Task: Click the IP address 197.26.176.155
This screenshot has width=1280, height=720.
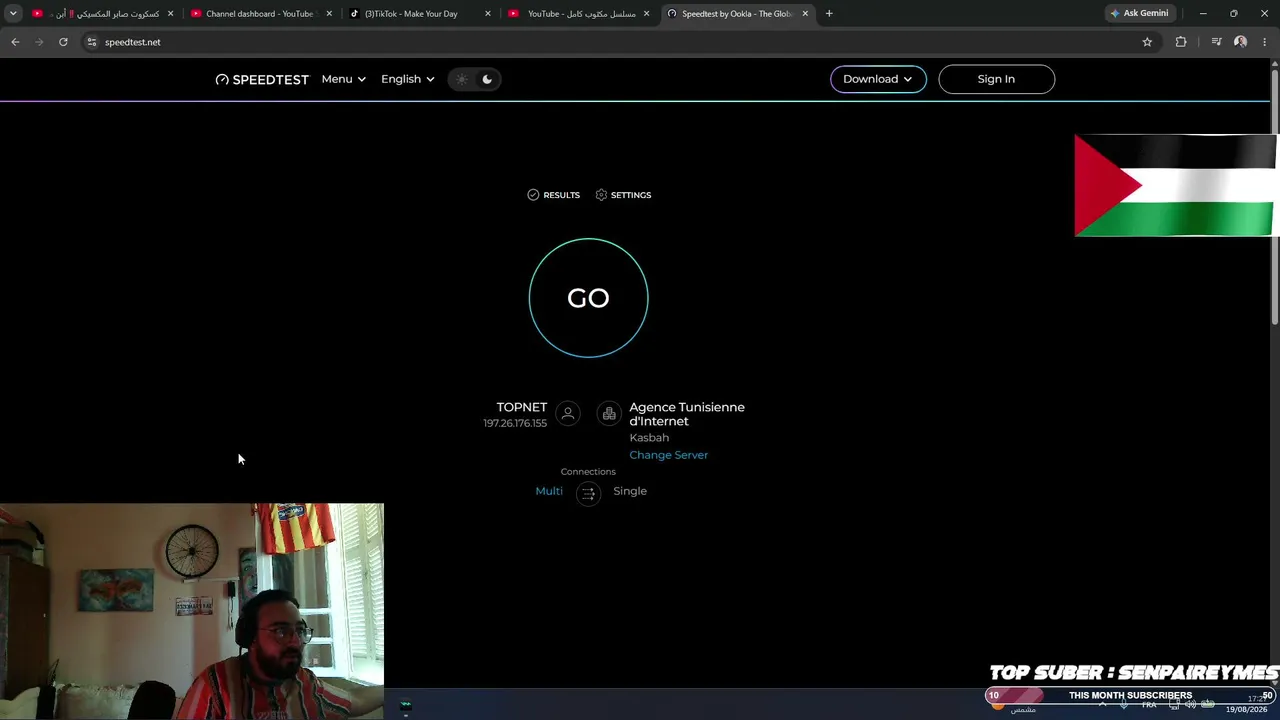Action: coord(515,423)
